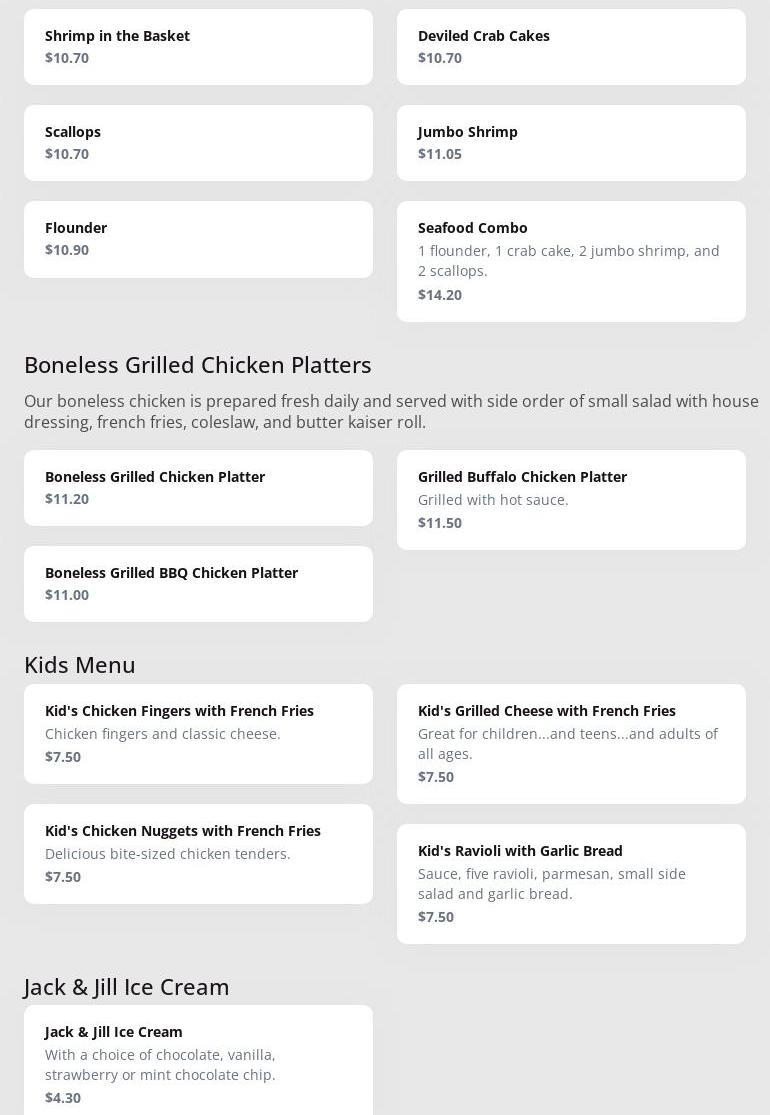Open the Jack & Jill Ice Cream item card
This screenshot has width=770, height=1115.
(x=198, y=1060)
